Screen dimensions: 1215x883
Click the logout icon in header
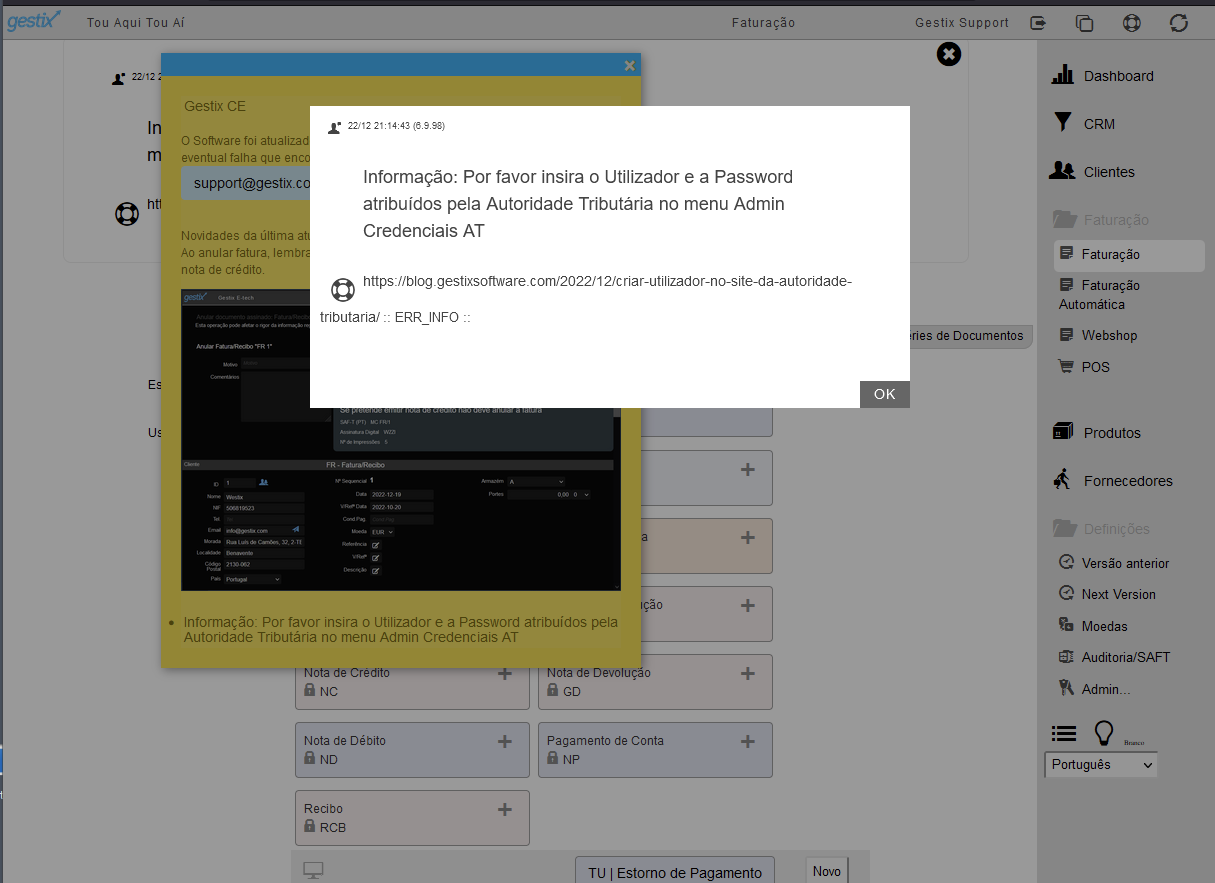[1038, 22]
